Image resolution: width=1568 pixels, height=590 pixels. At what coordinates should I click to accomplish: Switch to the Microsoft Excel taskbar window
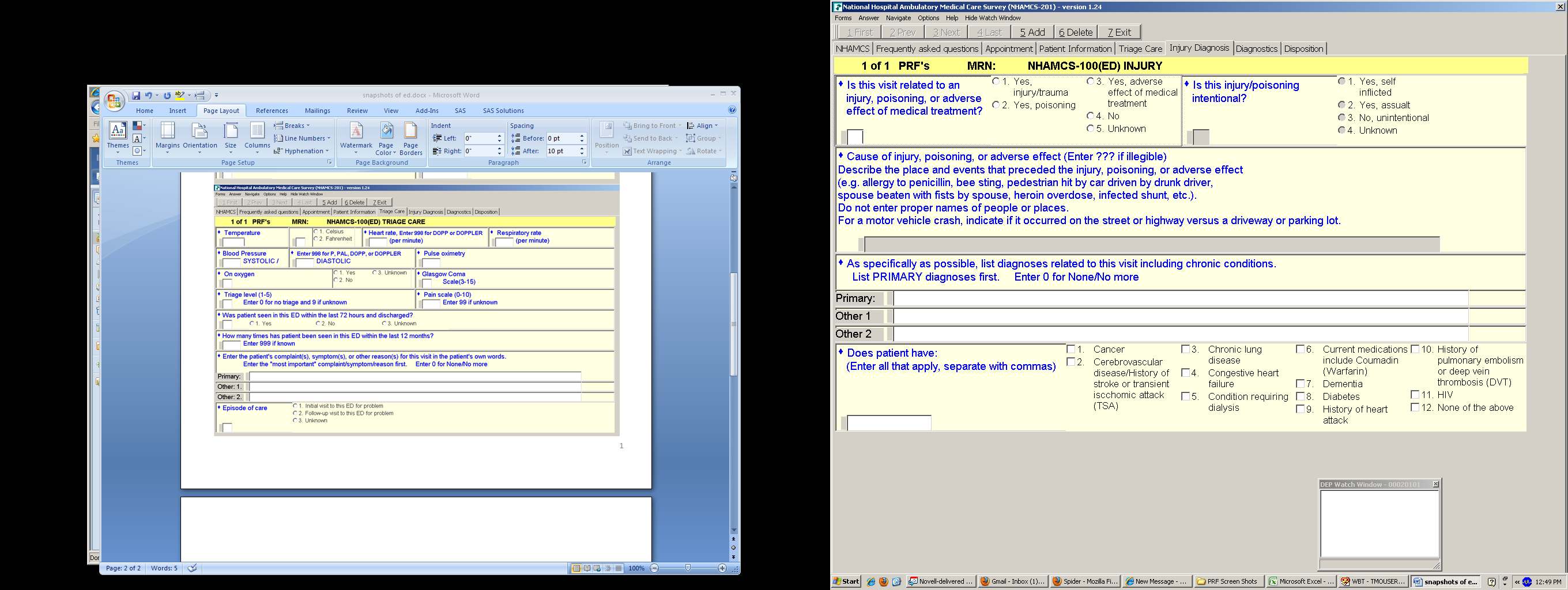pyautogui.click(x=1302, y=581)
